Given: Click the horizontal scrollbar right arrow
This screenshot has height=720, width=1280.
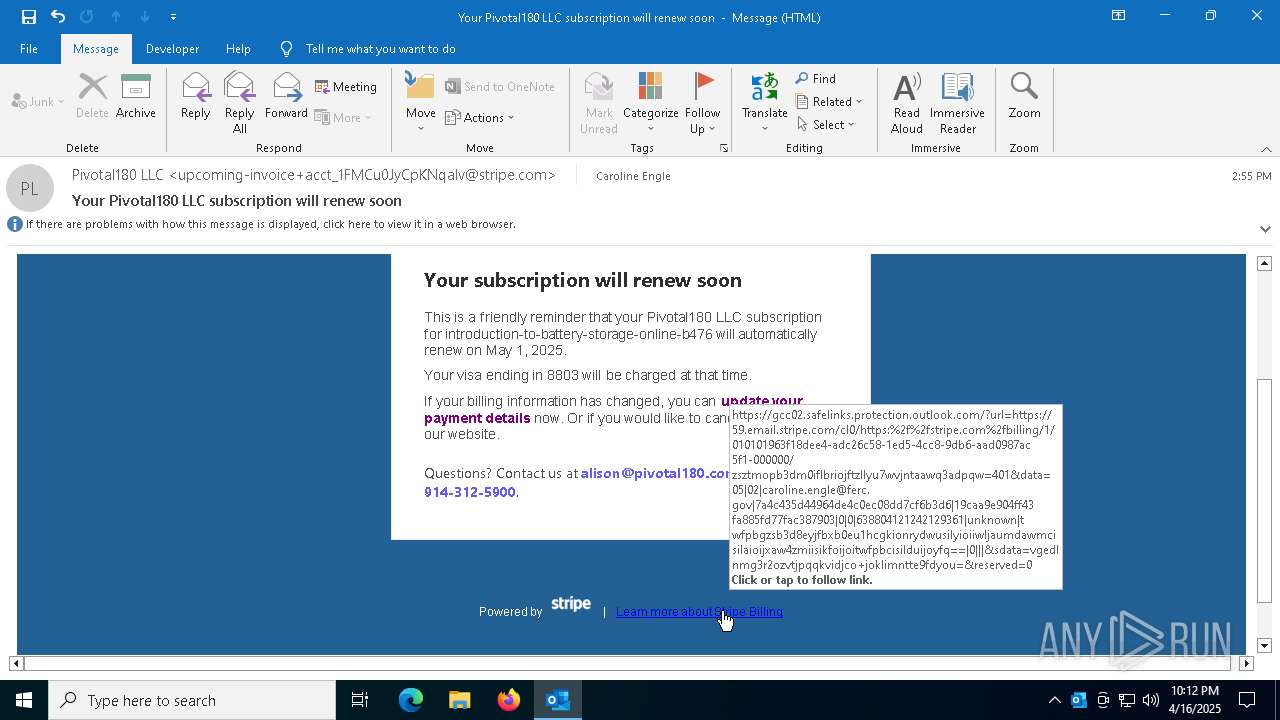Looking at the screenshot, I should (1246, 663).
